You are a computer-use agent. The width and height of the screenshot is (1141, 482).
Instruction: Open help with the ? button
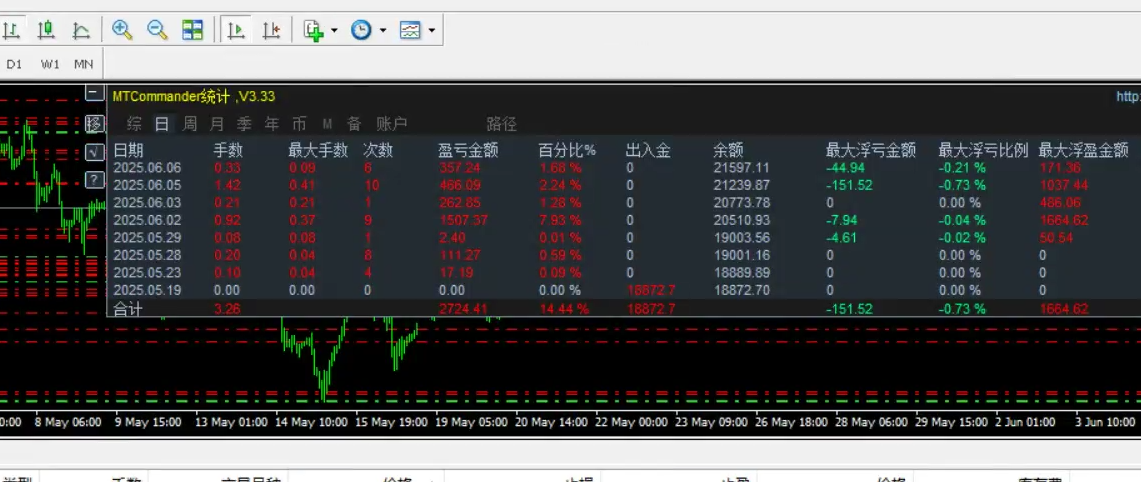point(94,179)
